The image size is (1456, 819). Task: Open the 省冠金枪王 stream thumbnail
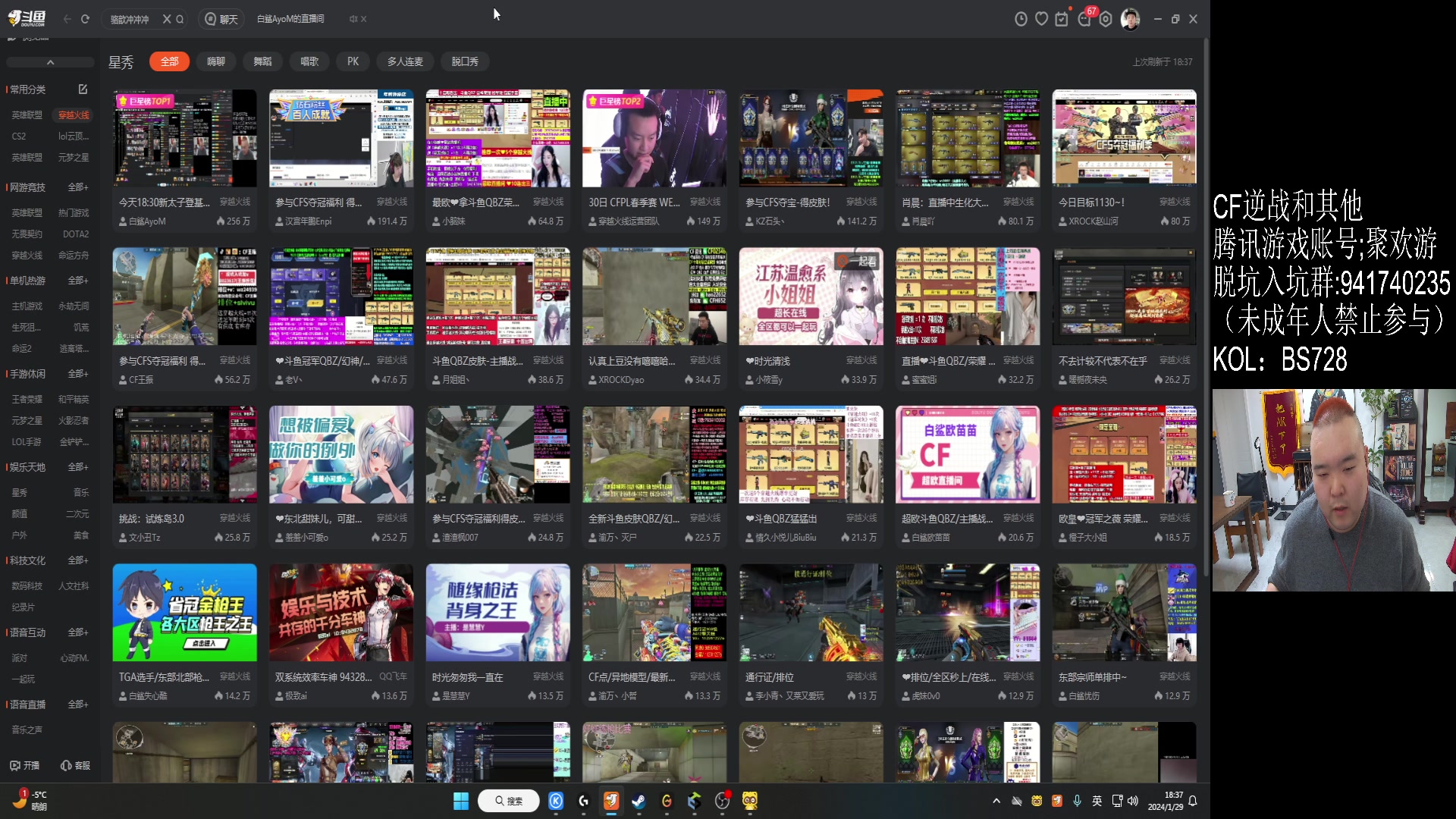(184, 613)
